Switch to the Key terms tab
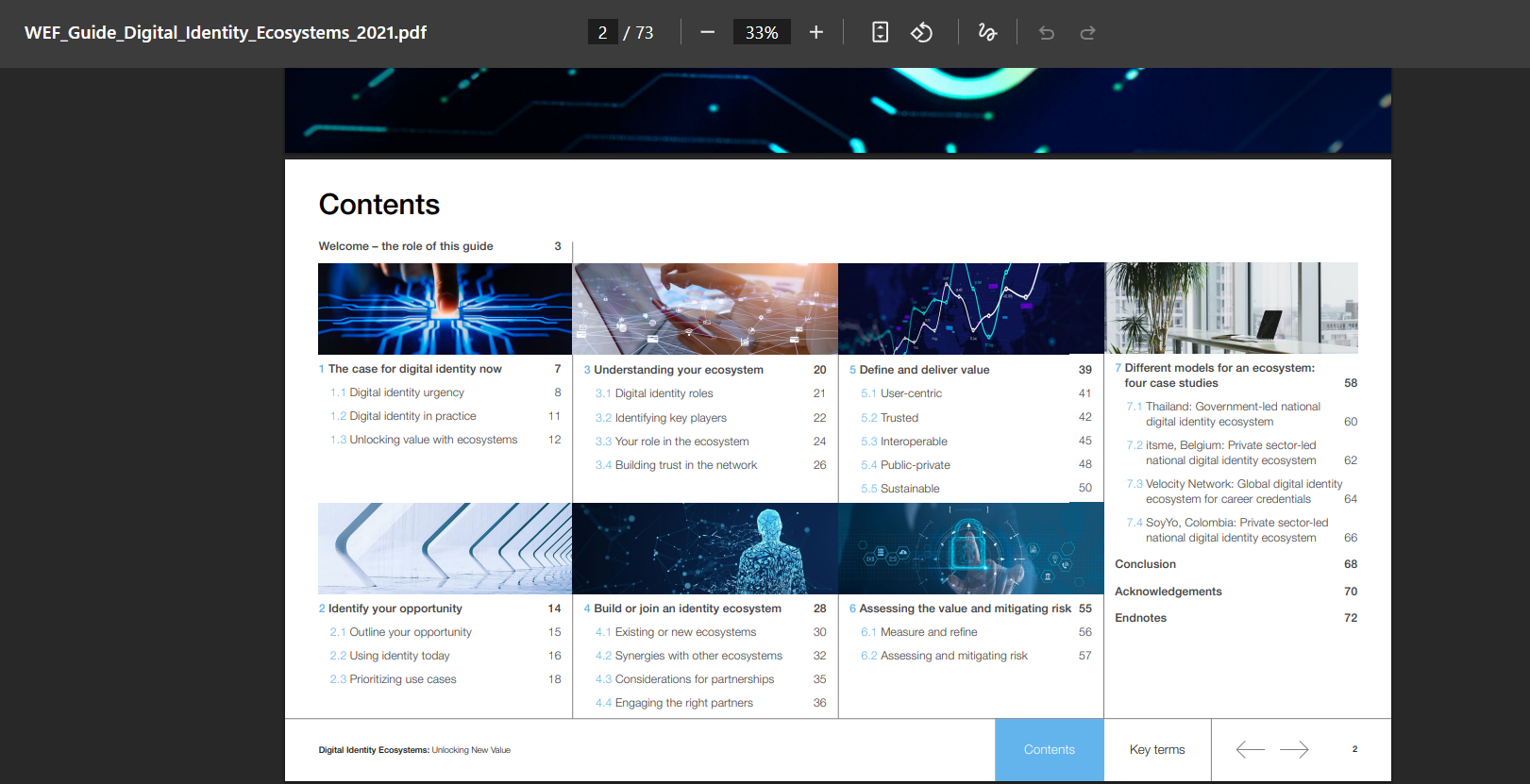 [x=1157, y=750]
